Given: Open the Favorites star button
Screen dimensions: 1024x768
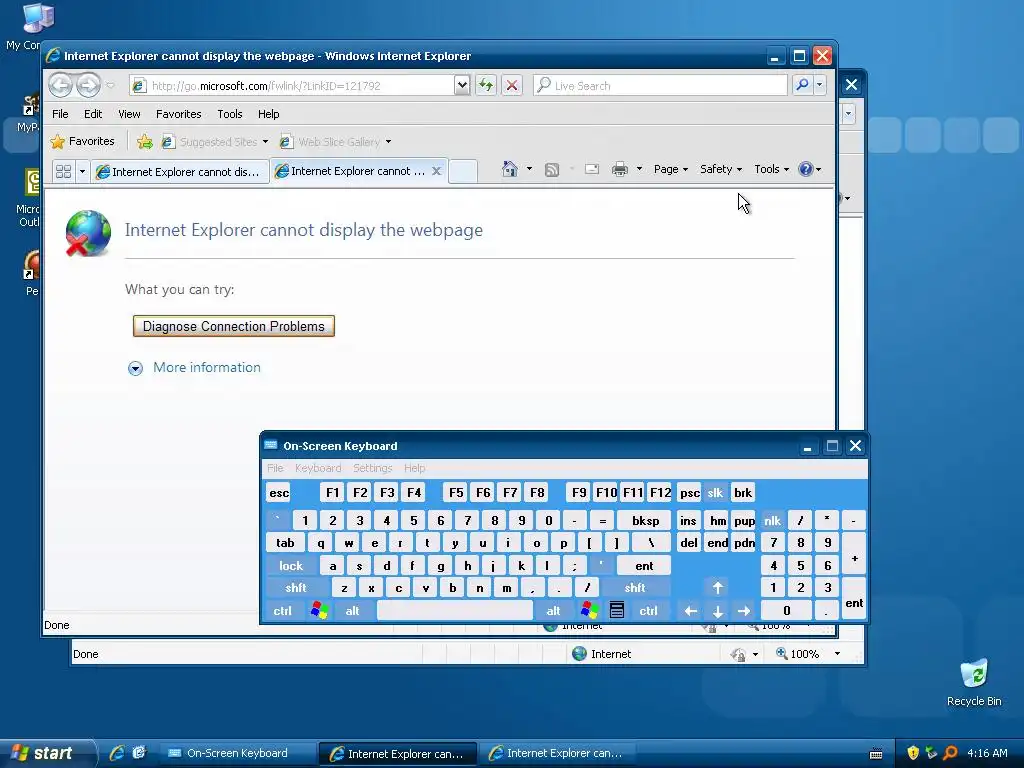Looking at the screenshot, I should click(83, 141).
